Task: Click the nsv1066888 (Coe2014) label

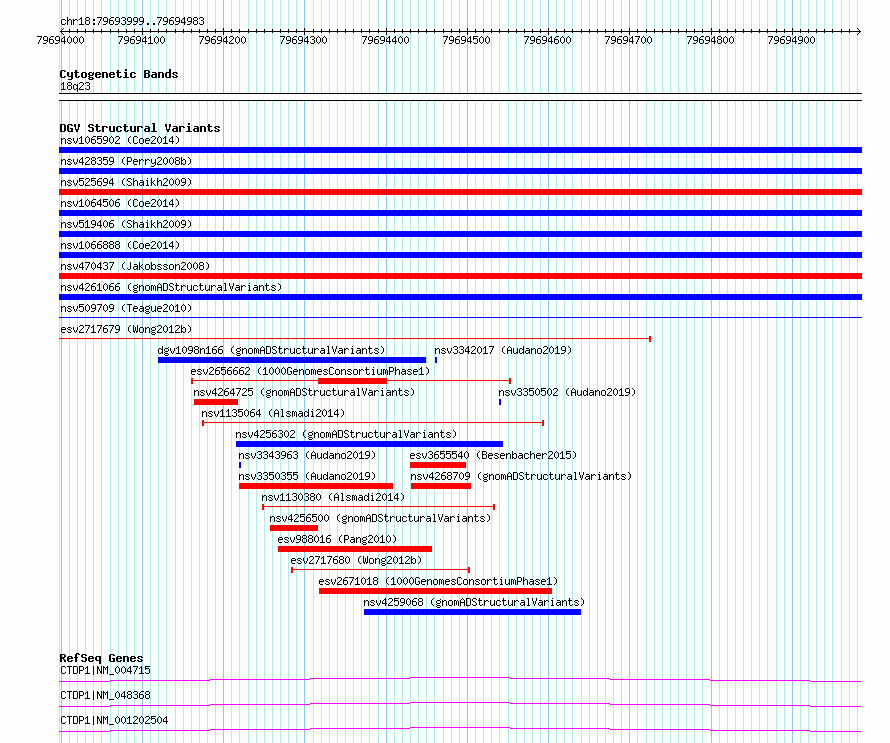Action: 120,245
